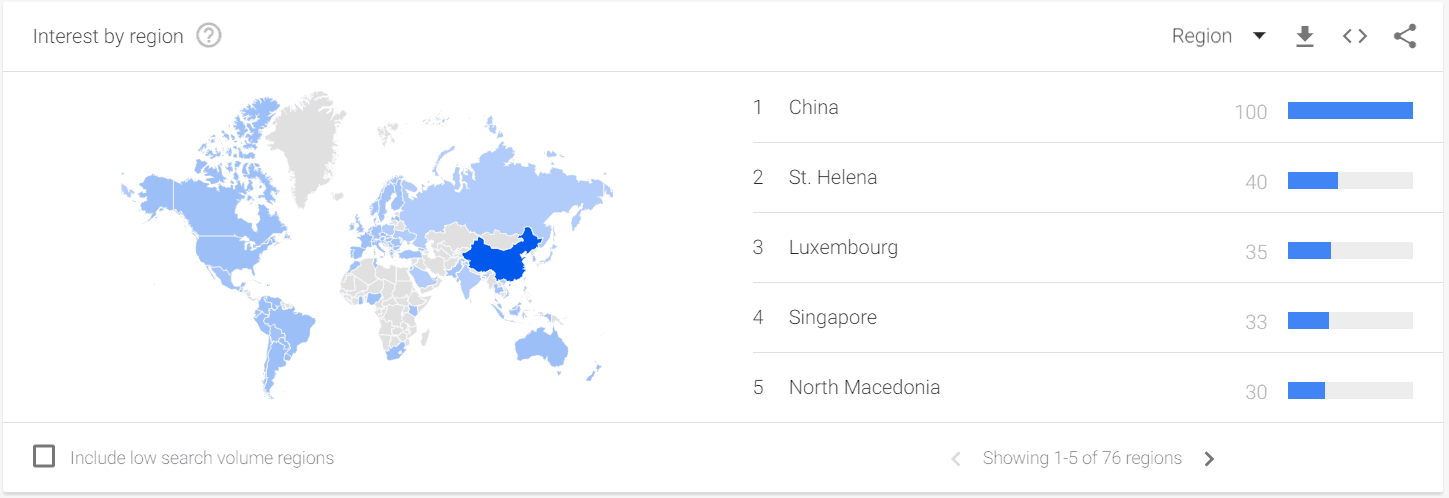Go to next page of regions

(x=1209, y=459)
